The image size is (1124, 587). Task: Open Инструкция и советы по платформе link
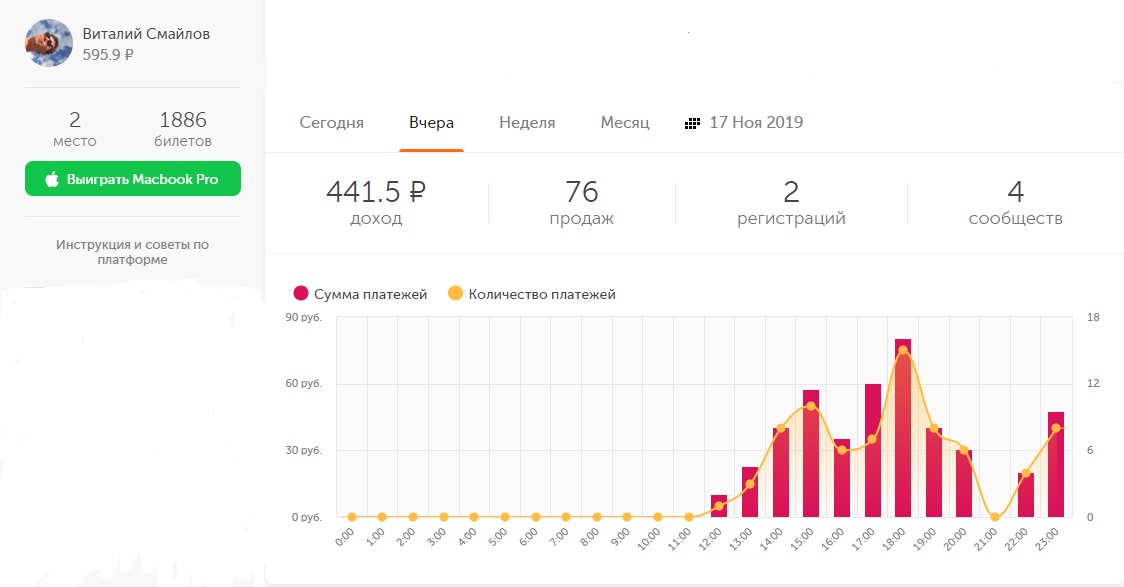pyautogui.click(x=132, y=252)
